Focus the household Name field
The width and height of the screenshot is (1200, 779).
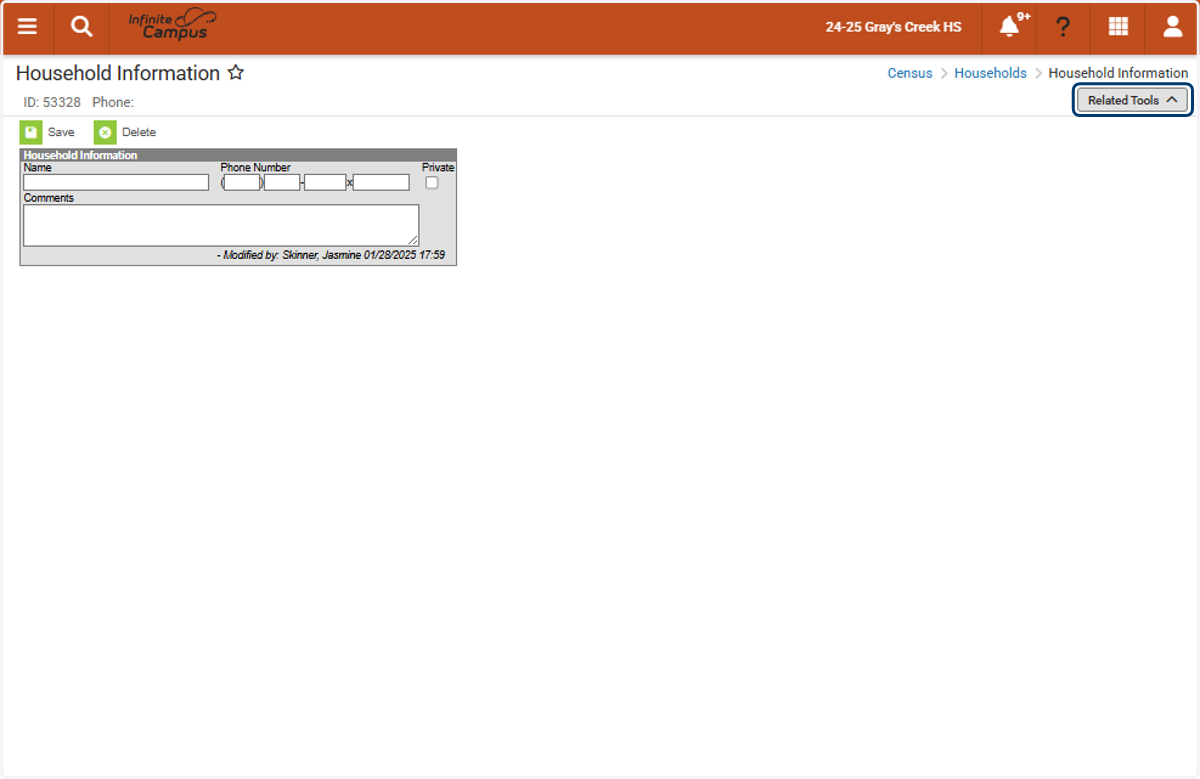116,182
